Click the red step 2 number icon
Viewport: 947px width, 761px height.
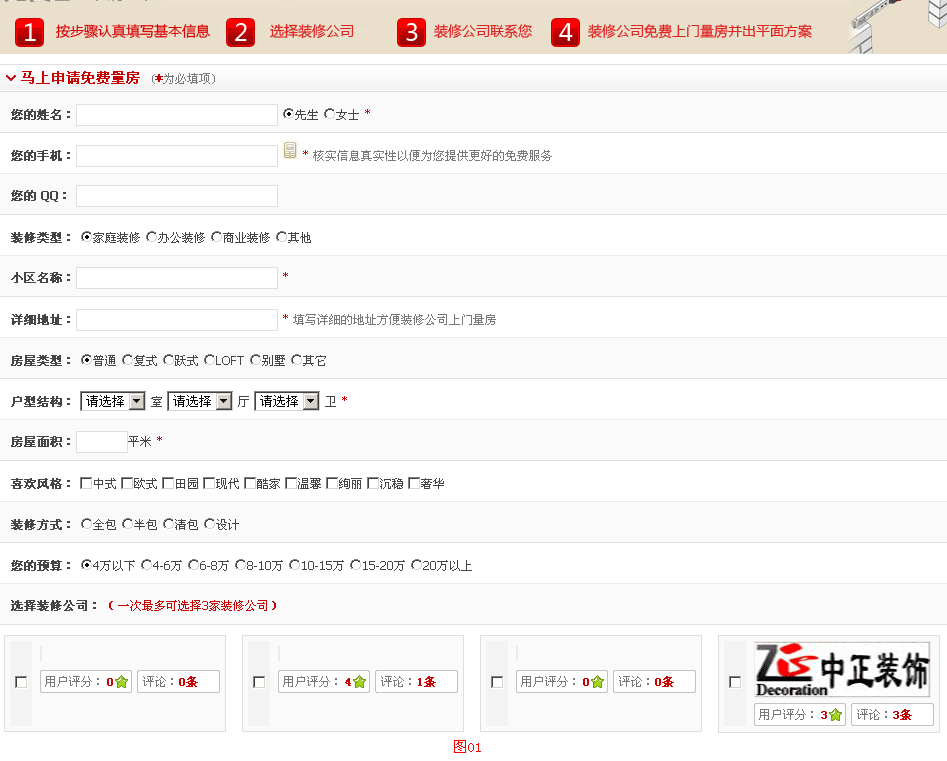240,32
